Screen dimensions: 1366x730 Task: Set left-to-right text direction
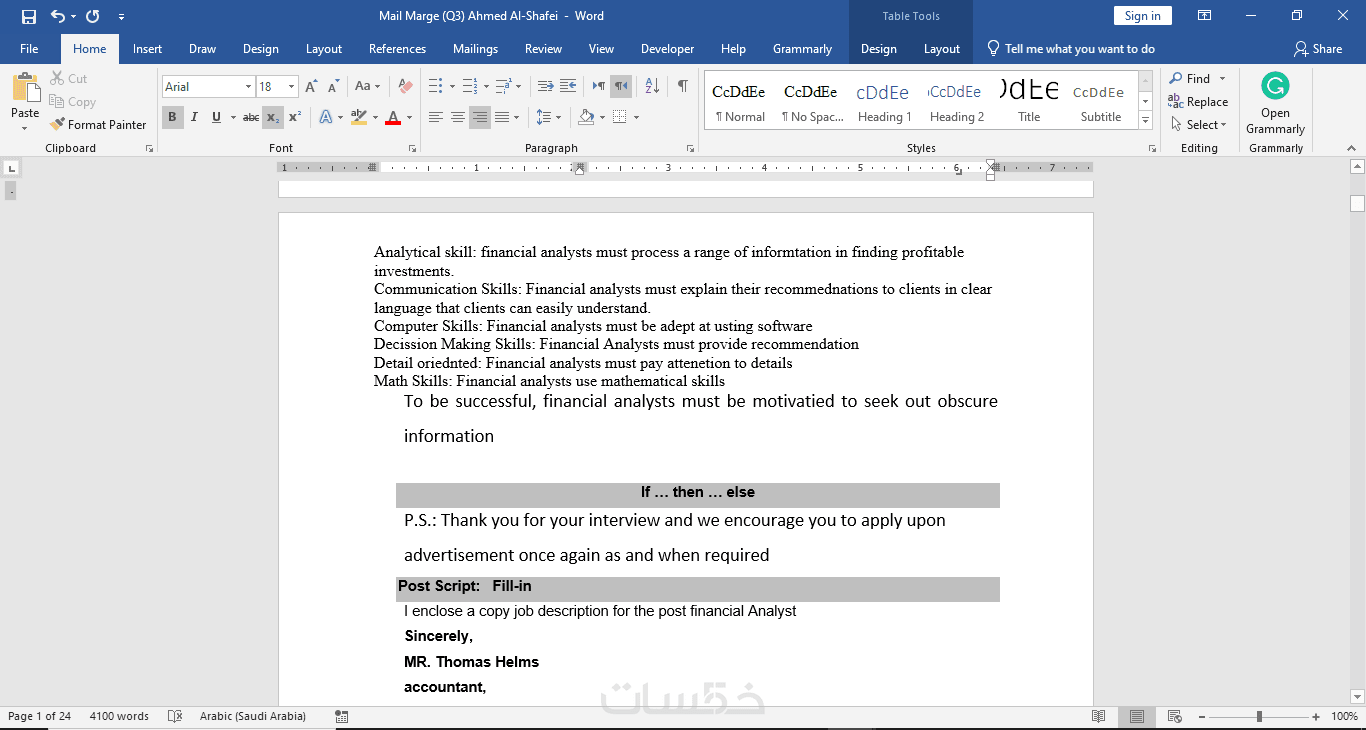click(598, 87)
